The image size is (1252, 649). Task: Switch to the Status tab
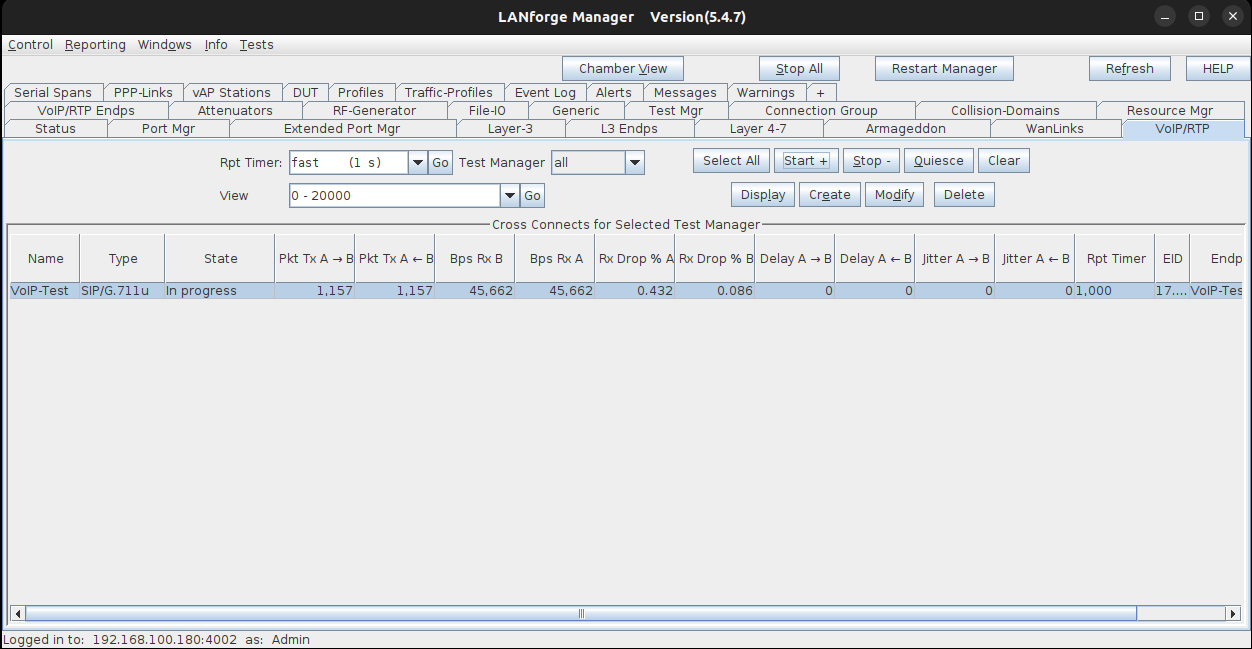[x=55, y=128]
